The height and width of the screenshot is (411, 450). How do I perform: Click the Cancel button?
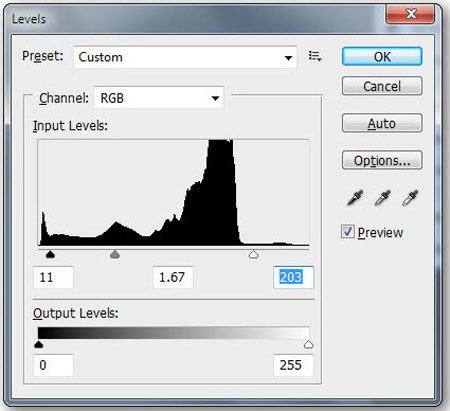(x=382, y=86)
